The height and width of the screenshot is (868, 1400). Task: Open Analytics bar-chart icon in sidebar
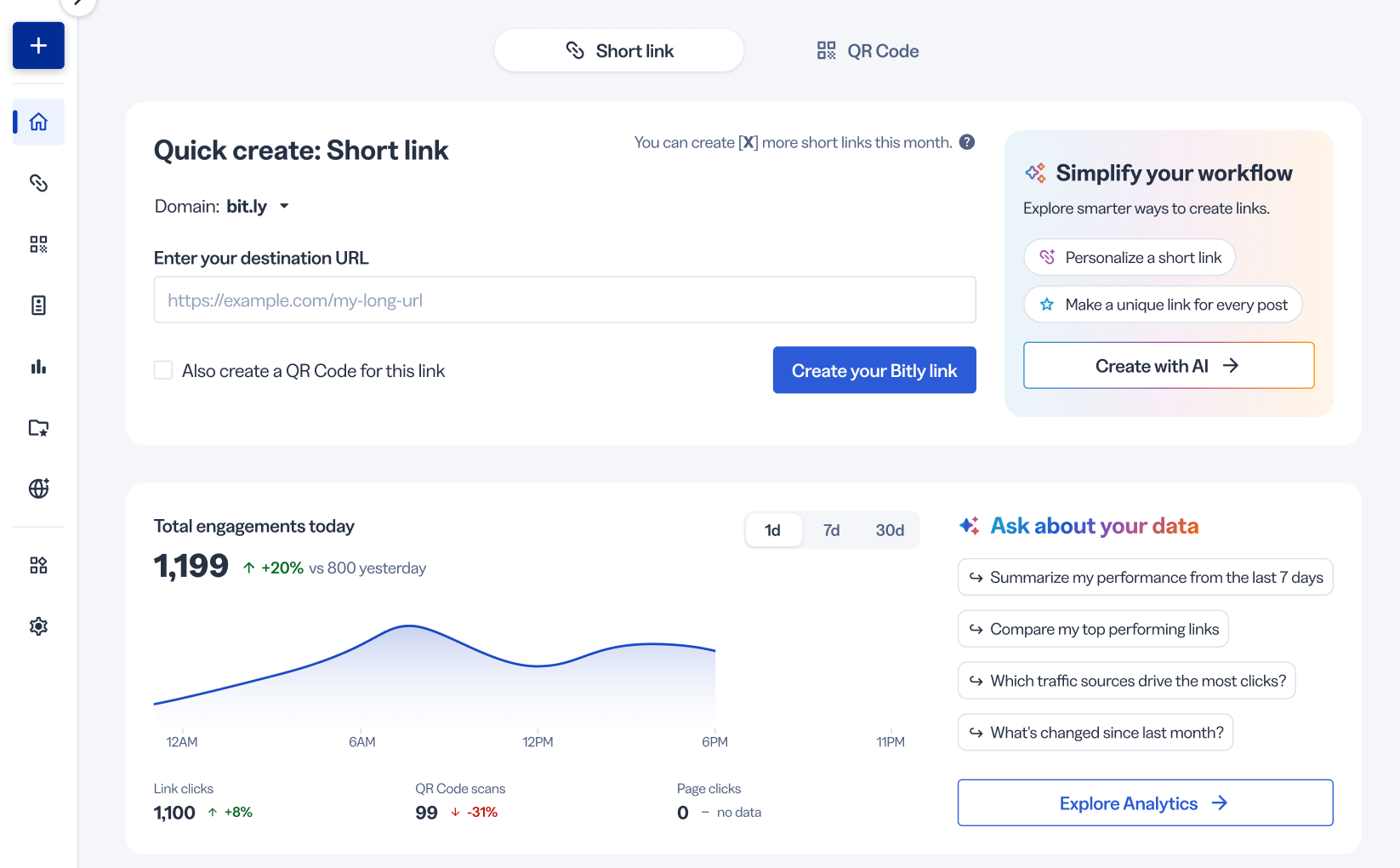tap(38, 367)
